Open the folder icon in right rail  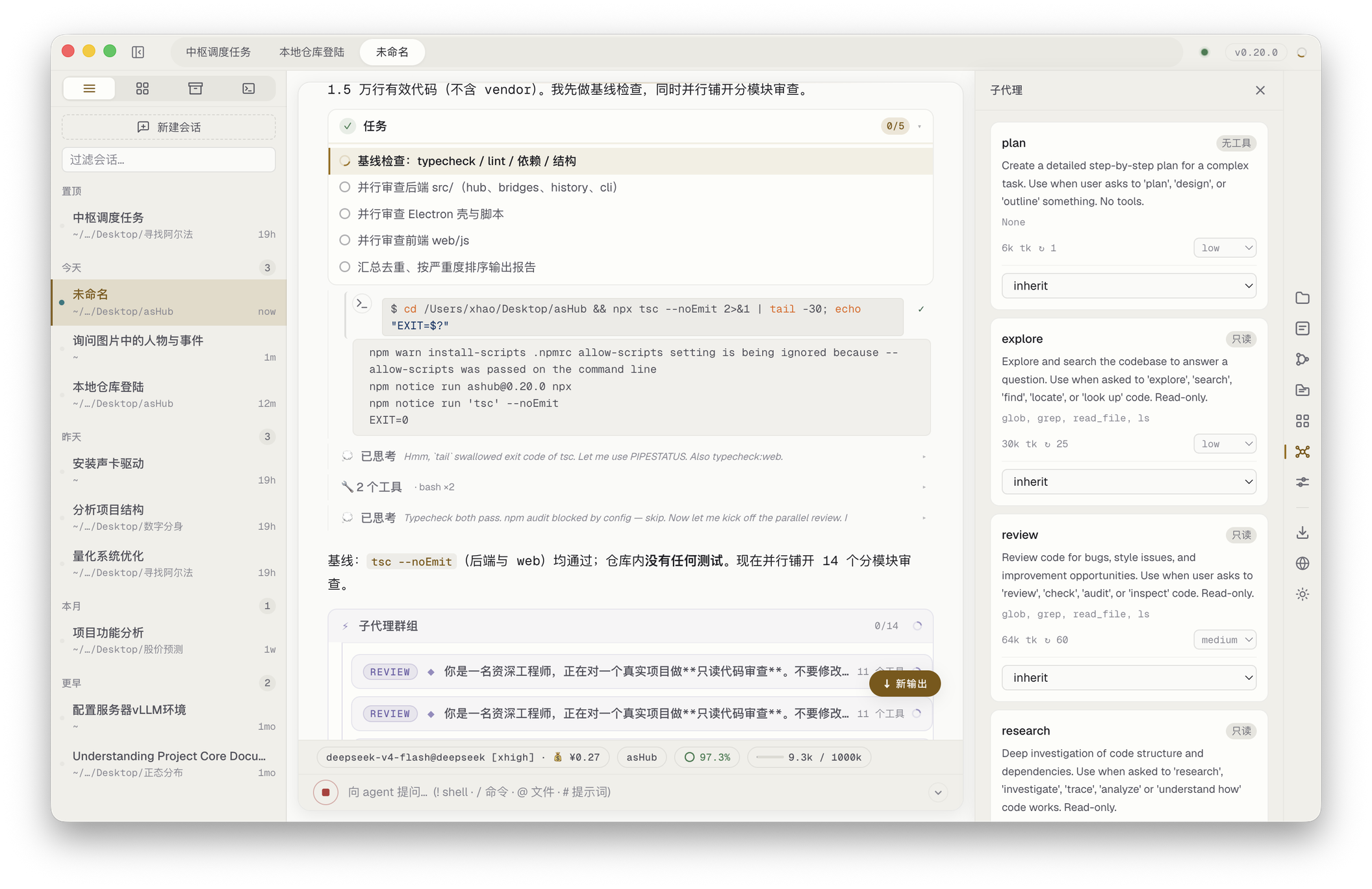tap(1302, 297)
